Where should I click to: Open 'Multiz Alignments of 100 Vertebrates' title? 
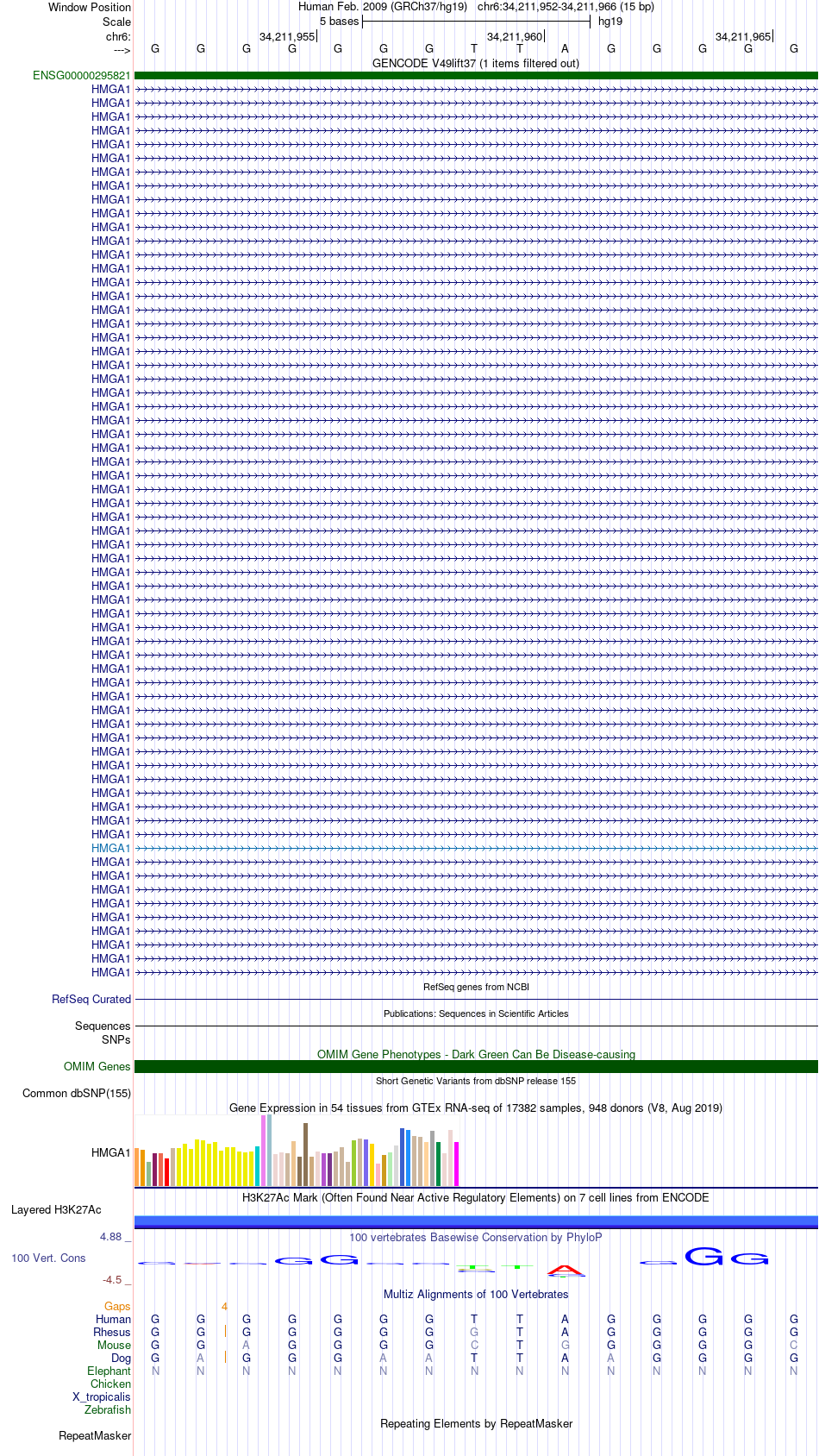click(x=476, y=1294)
